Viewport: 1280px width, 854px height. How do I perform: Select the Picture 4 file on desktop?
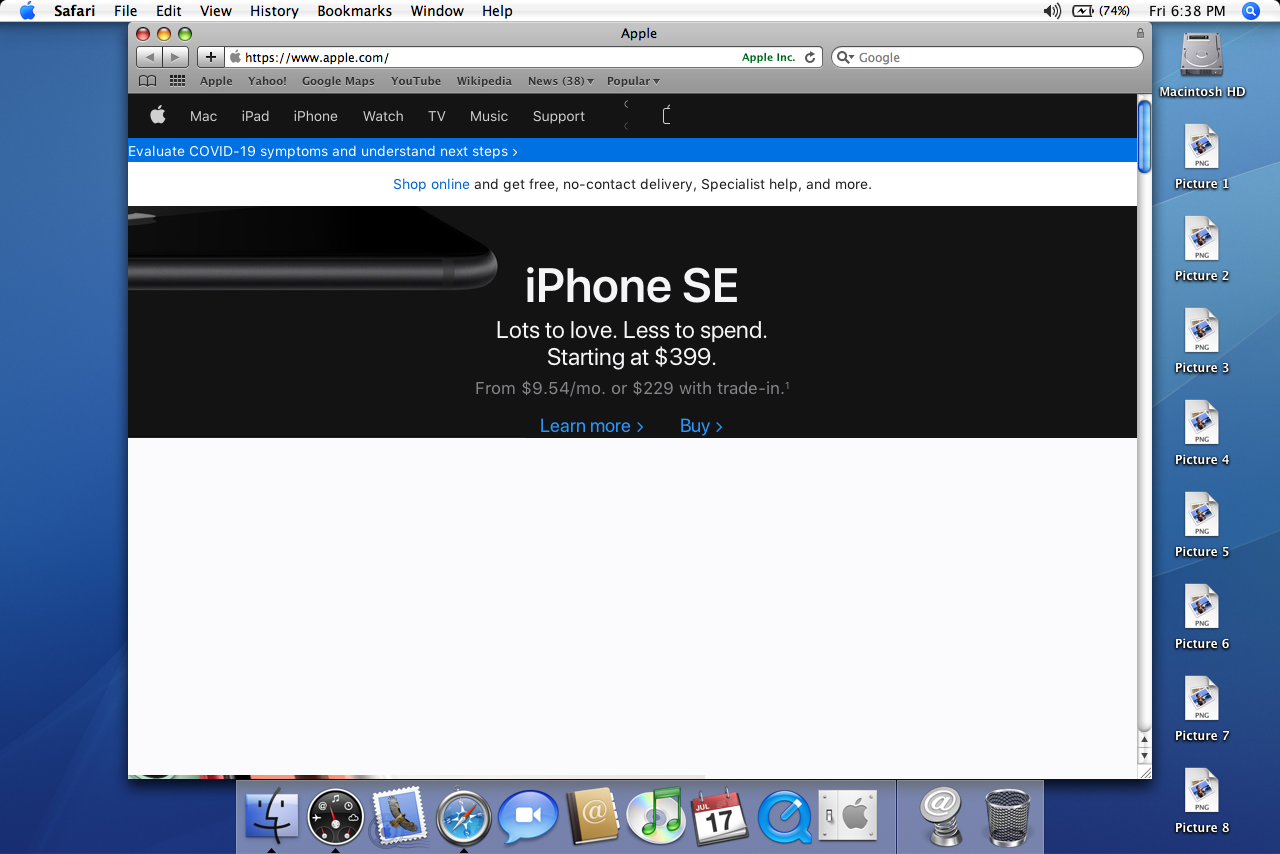1202,433
